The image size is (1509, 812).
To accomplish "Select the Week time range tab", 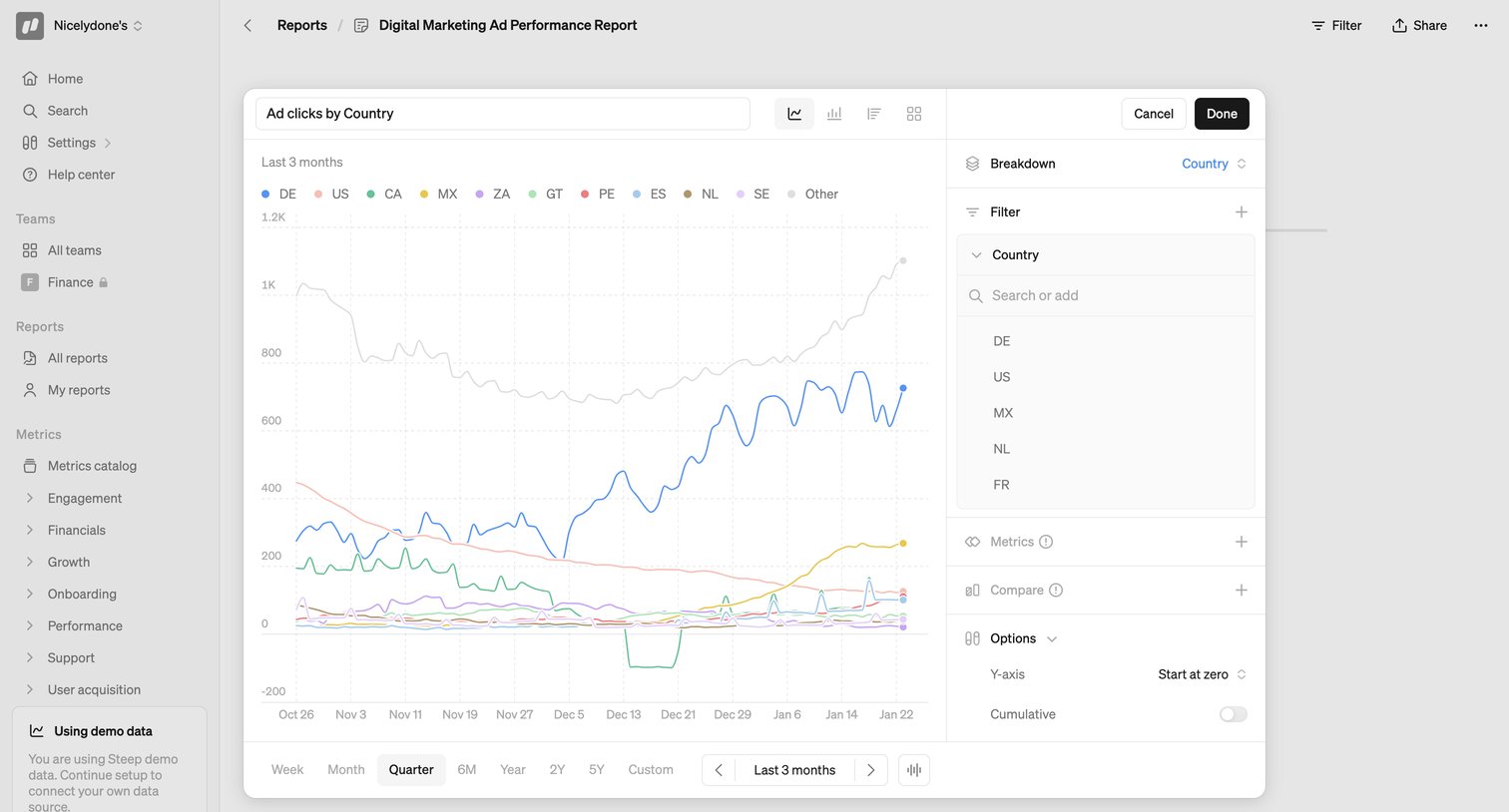I will 287,770.
